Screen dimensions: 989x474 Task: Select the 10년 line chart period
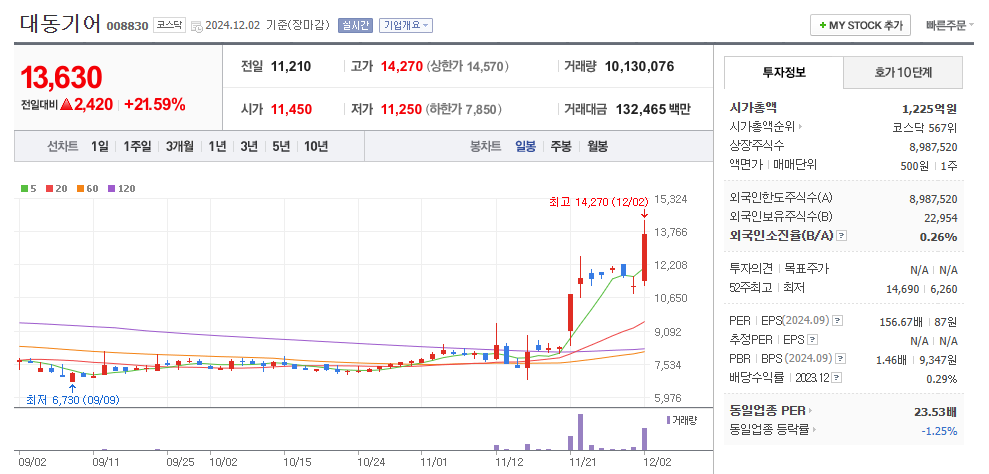[316, 146]
